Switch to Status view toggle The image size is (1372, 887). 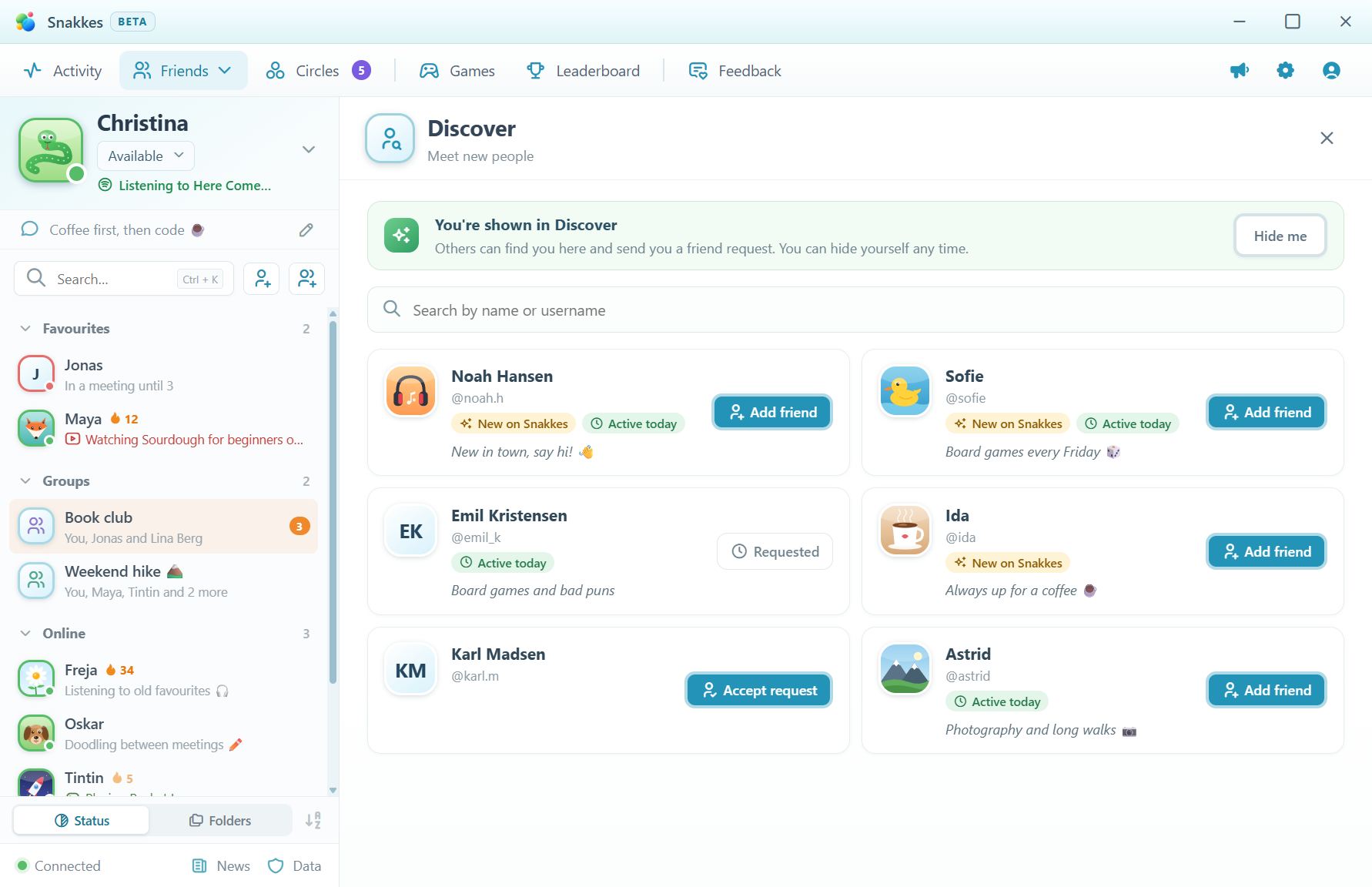pyautogui.click(x=82, y=821)
